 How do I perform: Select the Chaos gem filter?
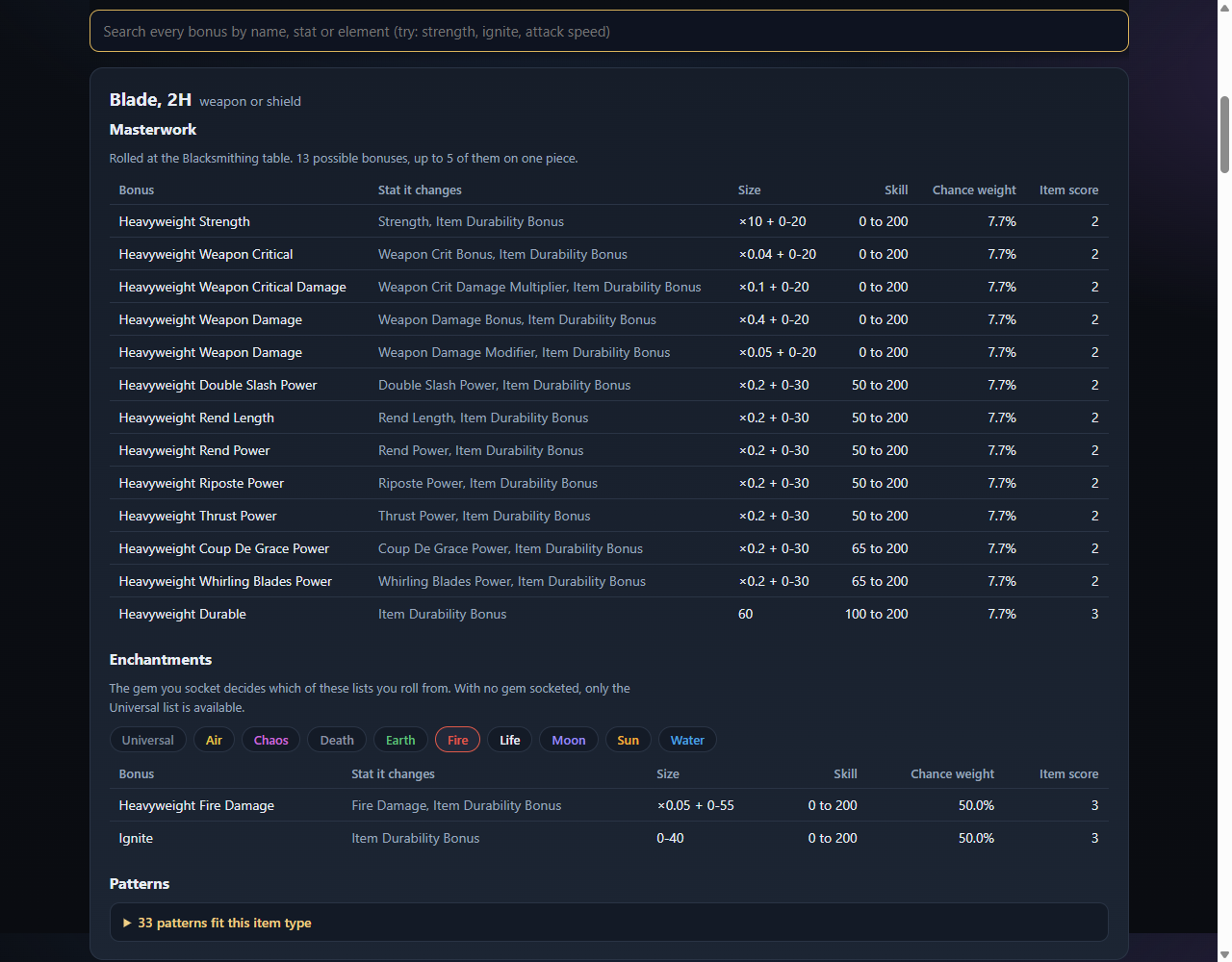(x=270, y=740)
